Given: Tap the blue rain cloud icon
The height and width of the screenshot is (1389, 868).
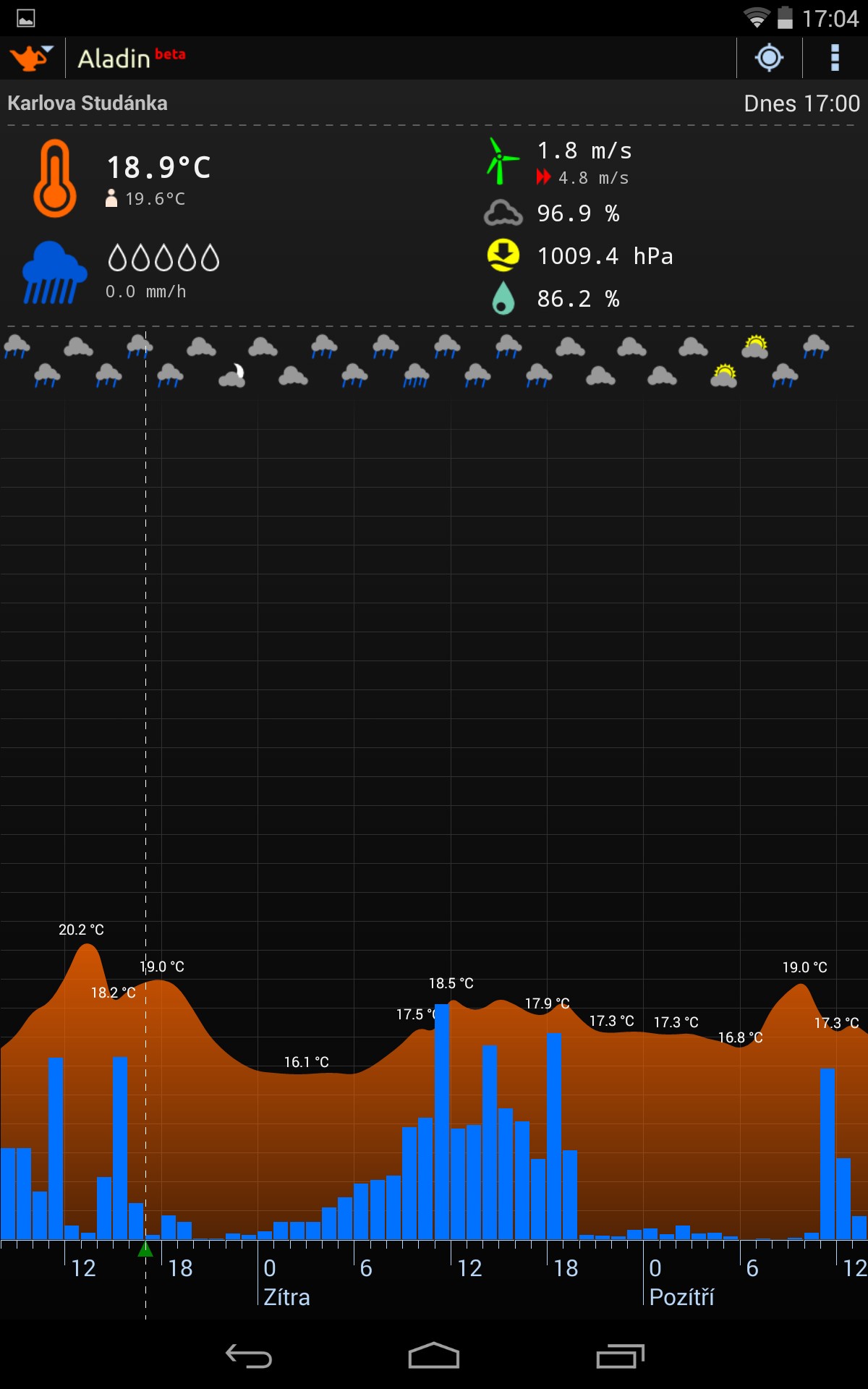Looking at the screenshot, I should click(54, 273).
